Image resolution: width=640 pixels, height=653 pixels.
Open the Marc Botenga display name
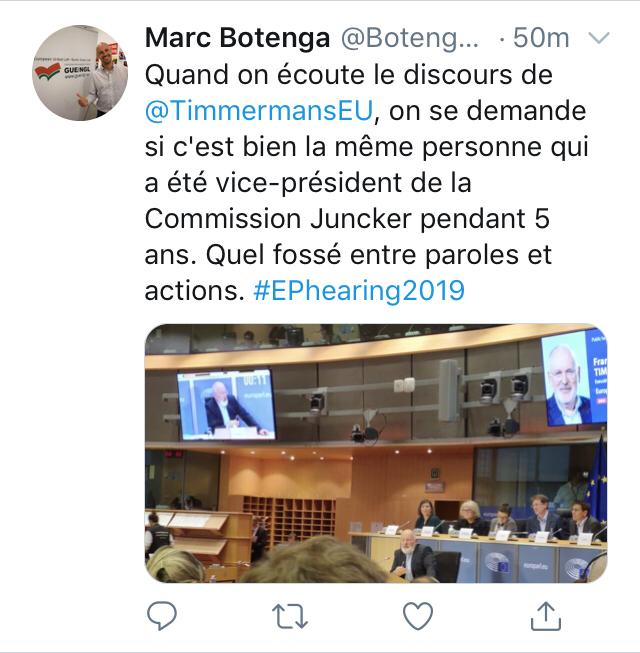click(237, 38)
